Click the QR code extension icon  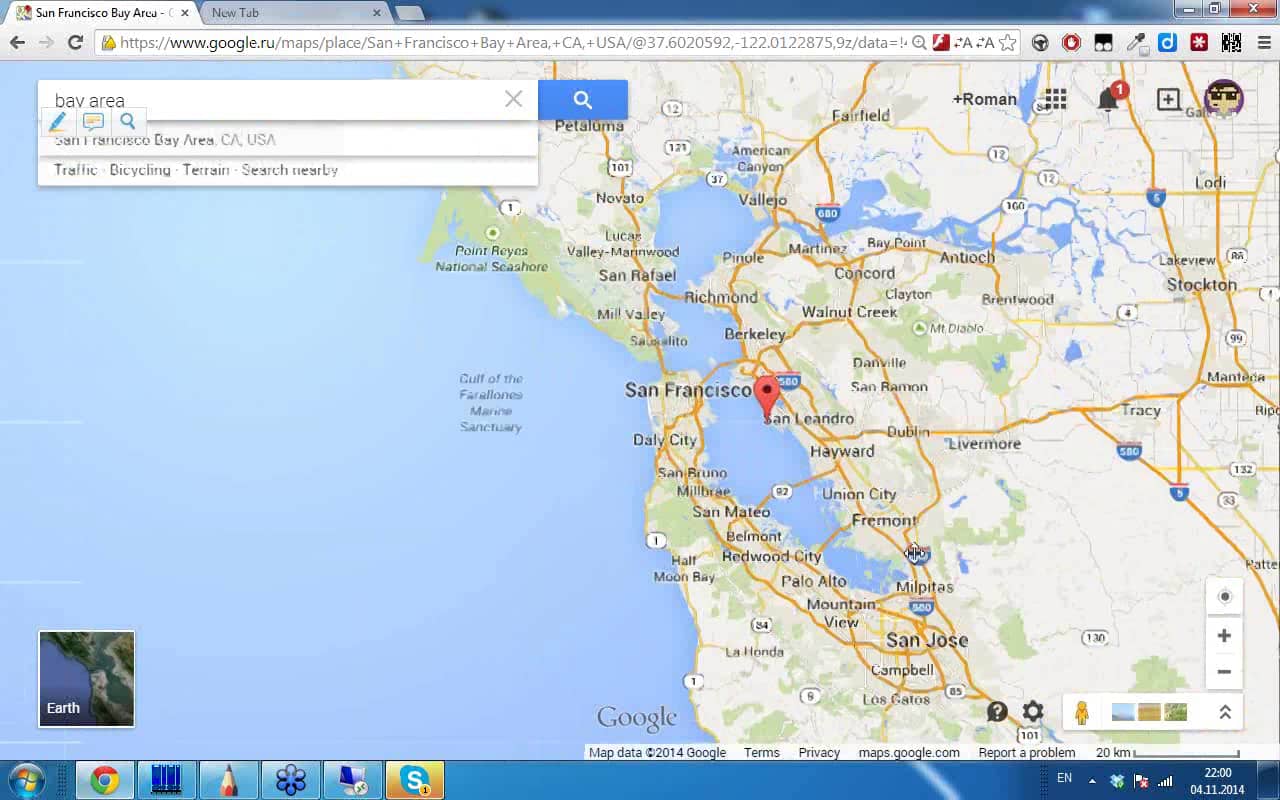1230,43
